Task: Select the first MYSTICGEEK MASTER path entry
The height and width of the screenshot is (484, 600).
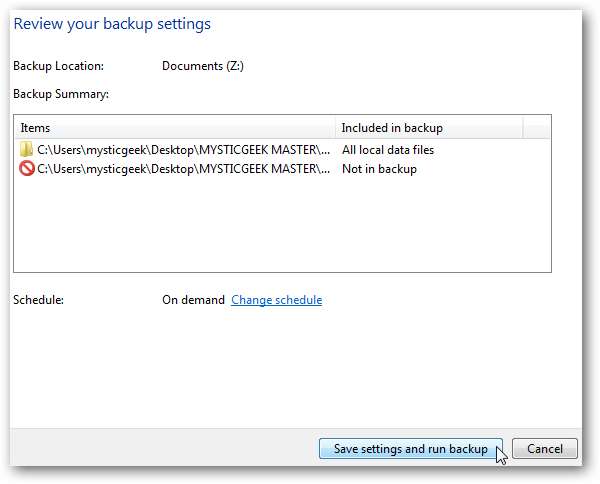Action: [x=184, y=150]
